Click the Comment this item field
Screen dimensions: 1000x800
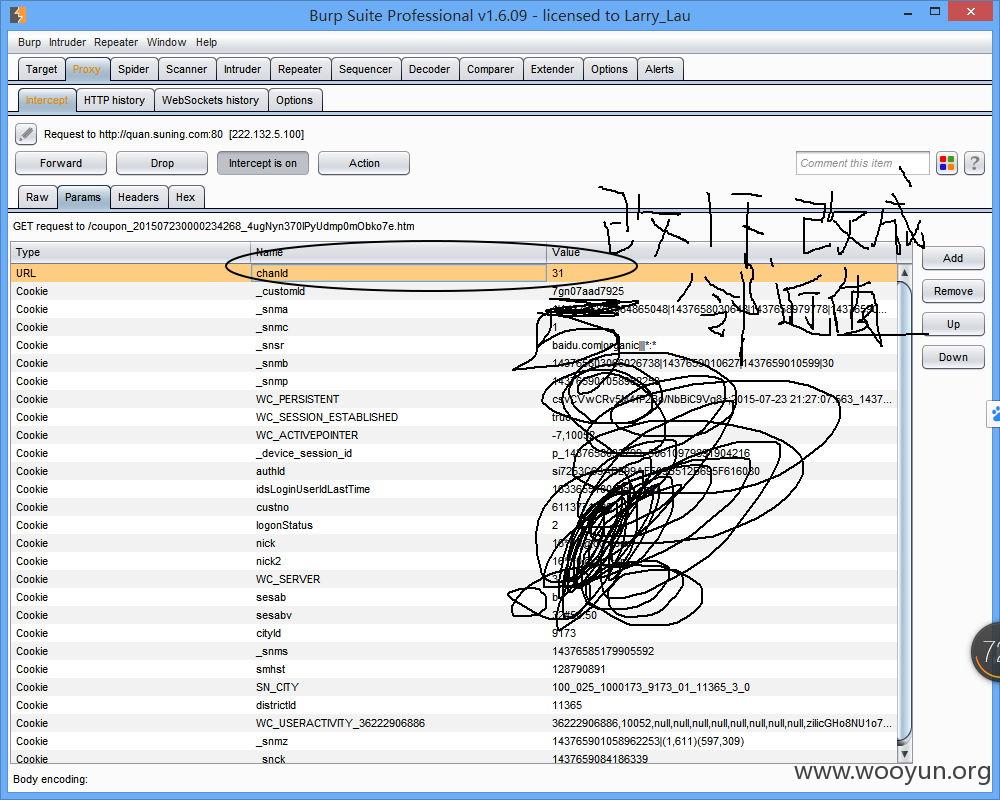coord(862,163)
